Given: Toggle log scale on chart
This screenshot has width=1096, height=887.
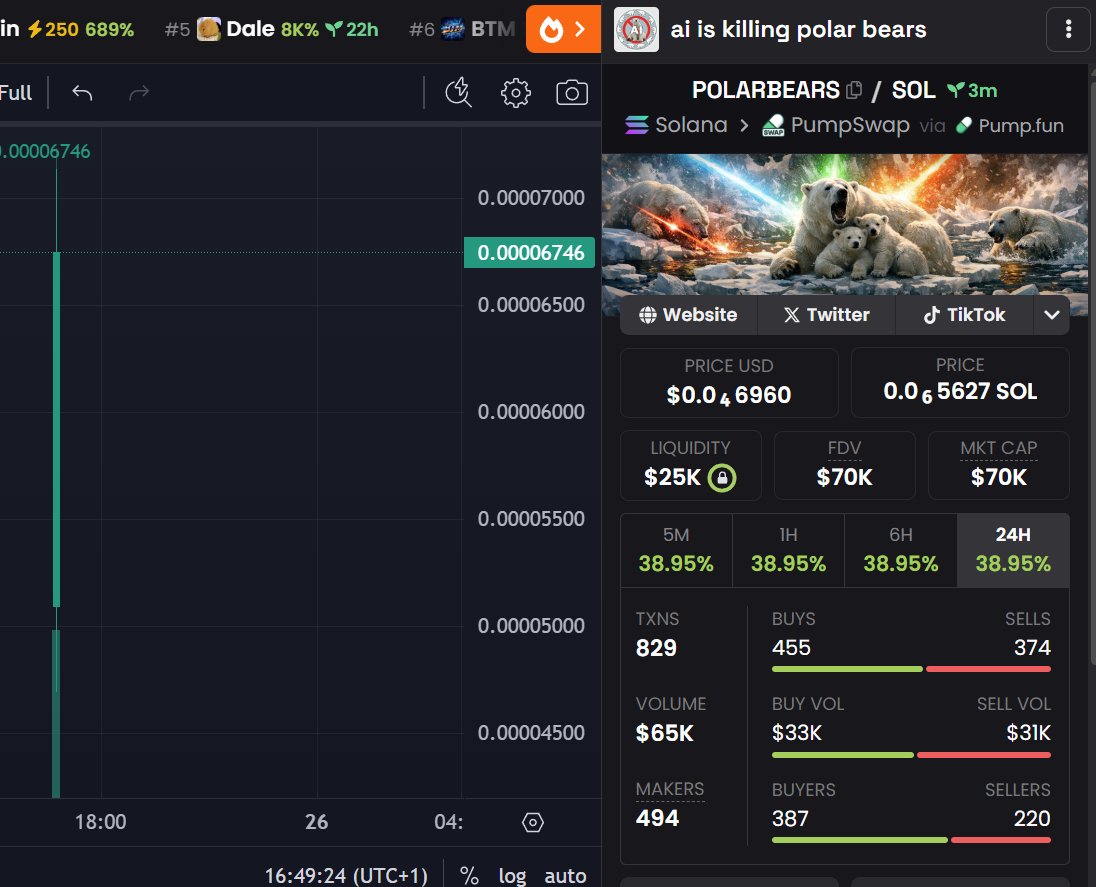Looking at the screenshot, I should tap(512, 875).
